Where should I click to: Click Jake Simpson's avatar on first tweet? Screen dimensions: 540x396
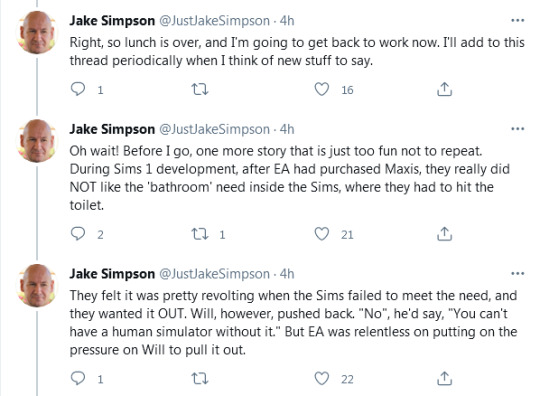coord(37,32)
